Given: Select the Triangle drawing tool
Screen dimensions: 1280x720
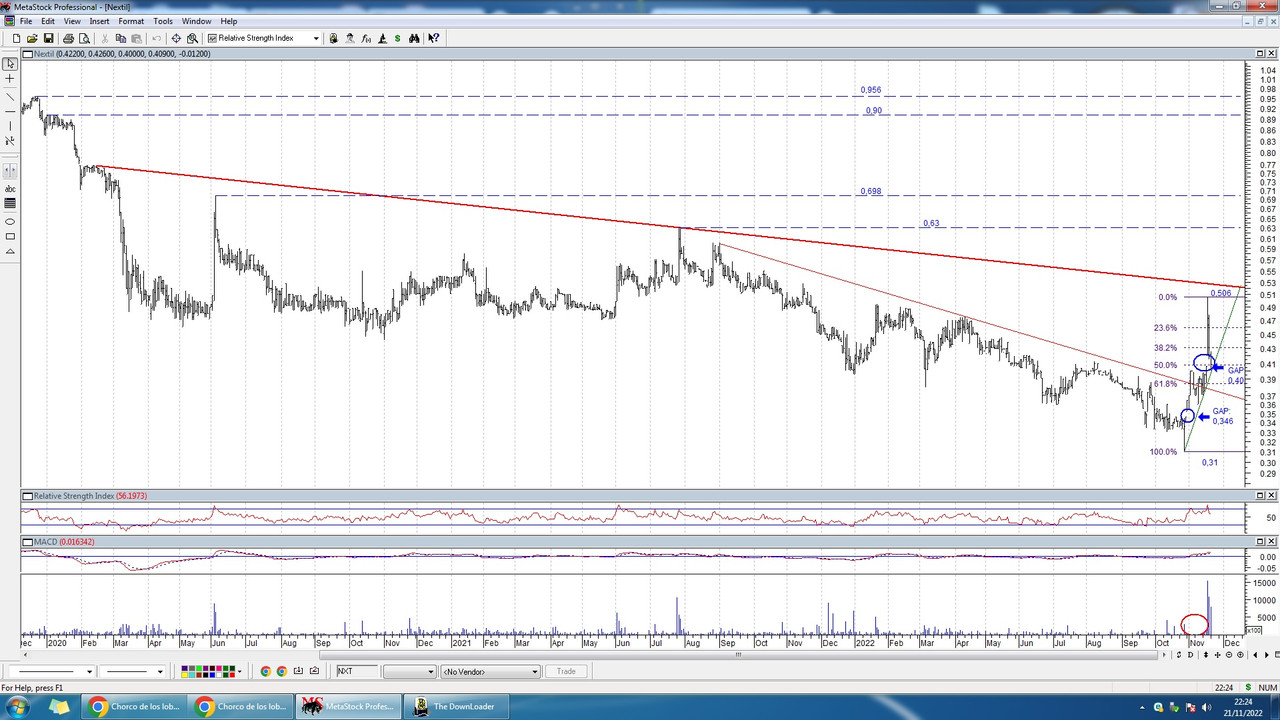Looking at the screenshot, I should click(10, 251).
